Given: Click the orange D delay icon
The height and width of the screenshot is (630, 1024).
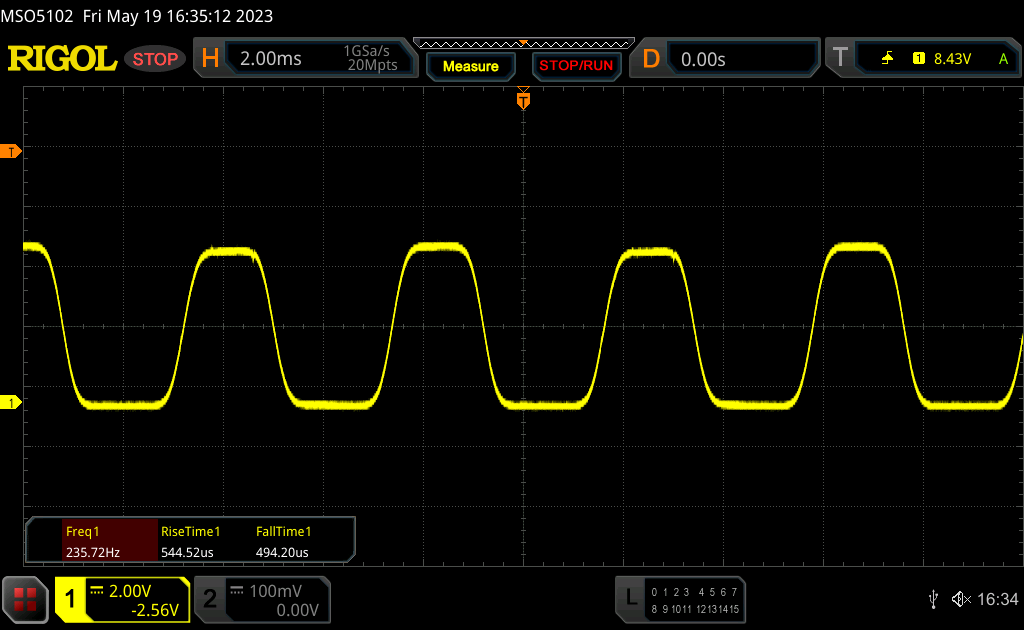Looking at the screenshot, I should point(651,59).
